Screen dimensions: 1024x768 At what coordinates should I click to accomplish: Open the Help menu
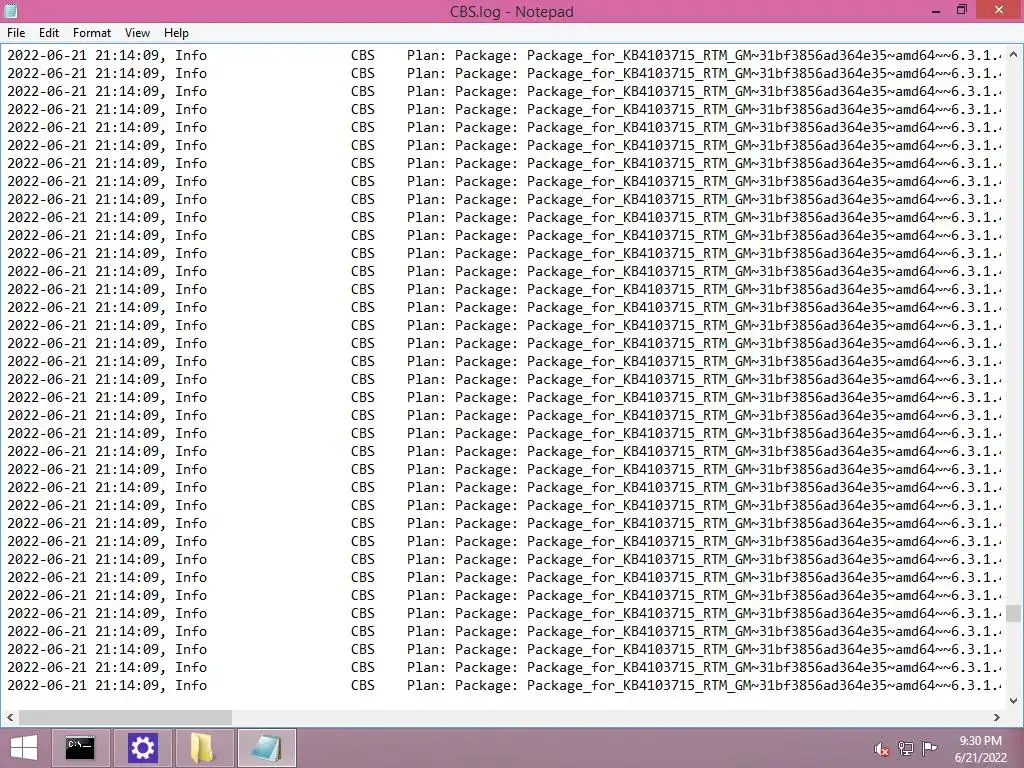click(176, 33)
